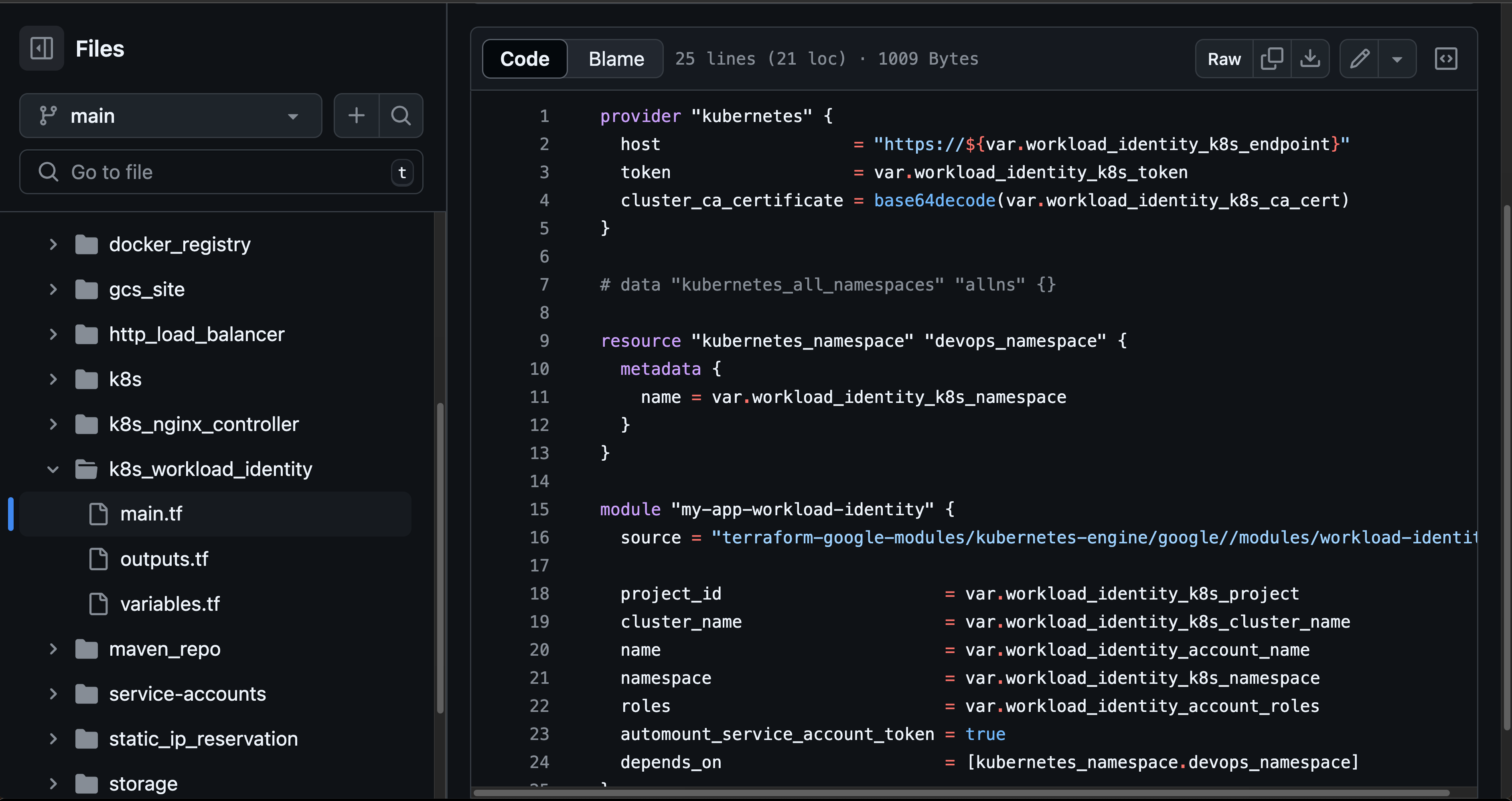Click the Go to file search field
This screenshot has width=1512, height=801.
point(221,171)
